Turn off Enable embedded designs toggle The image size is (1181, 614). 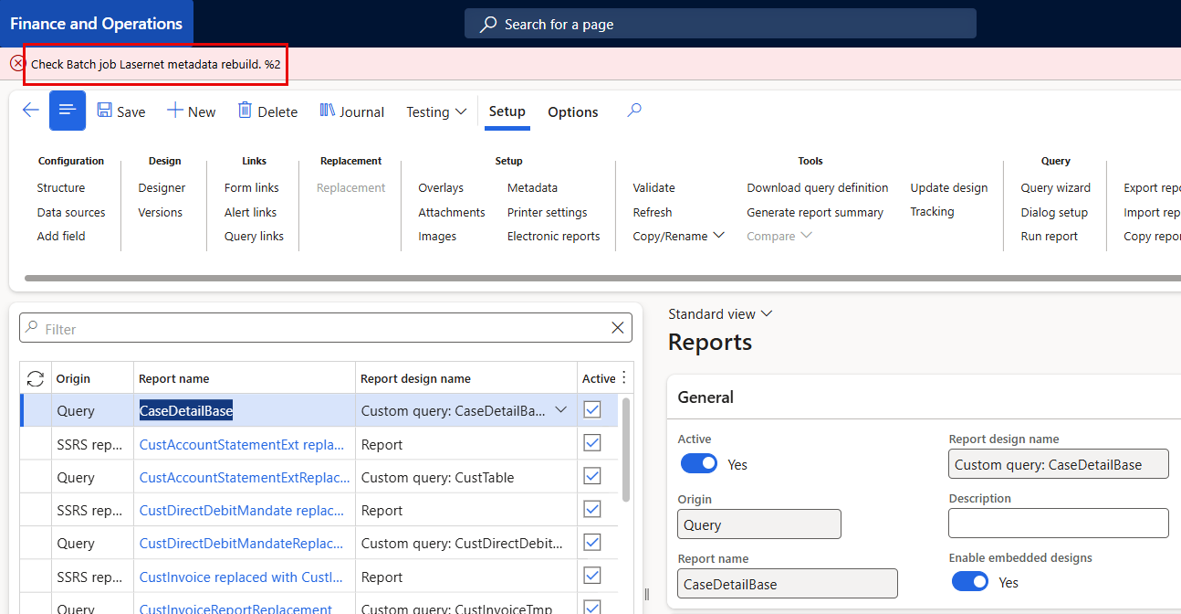tap(970, 582)
